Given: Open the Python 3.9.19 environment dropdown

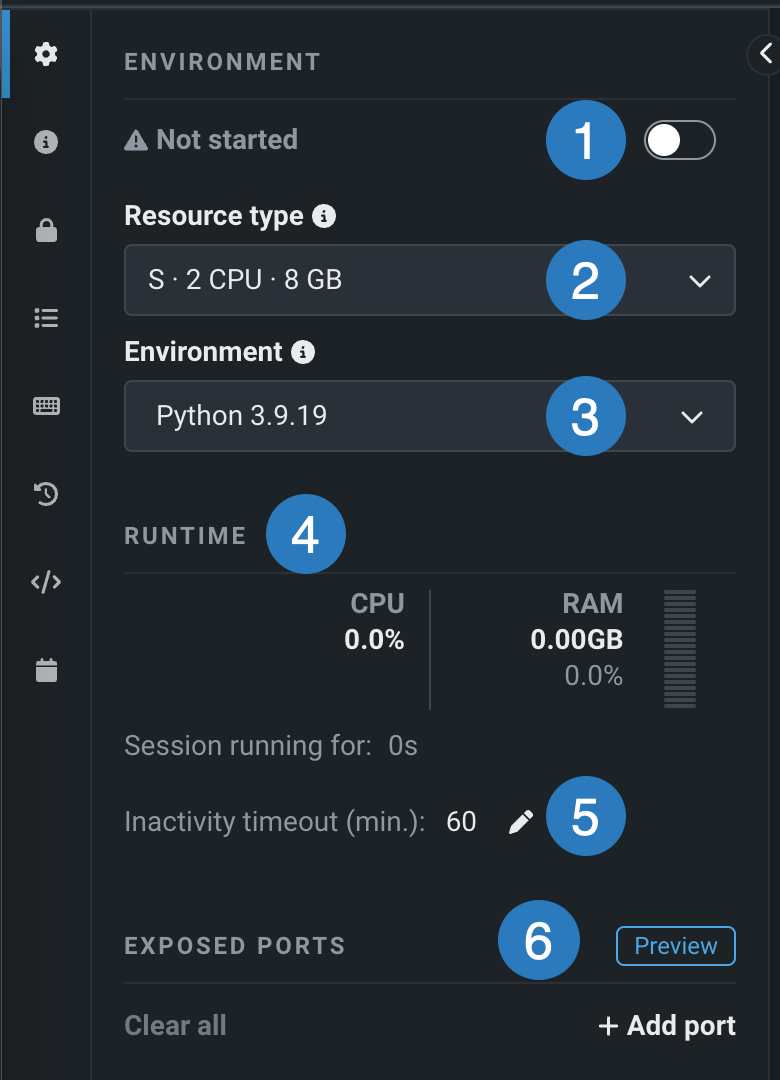Looking at the screenshot, I should point(429,416).
